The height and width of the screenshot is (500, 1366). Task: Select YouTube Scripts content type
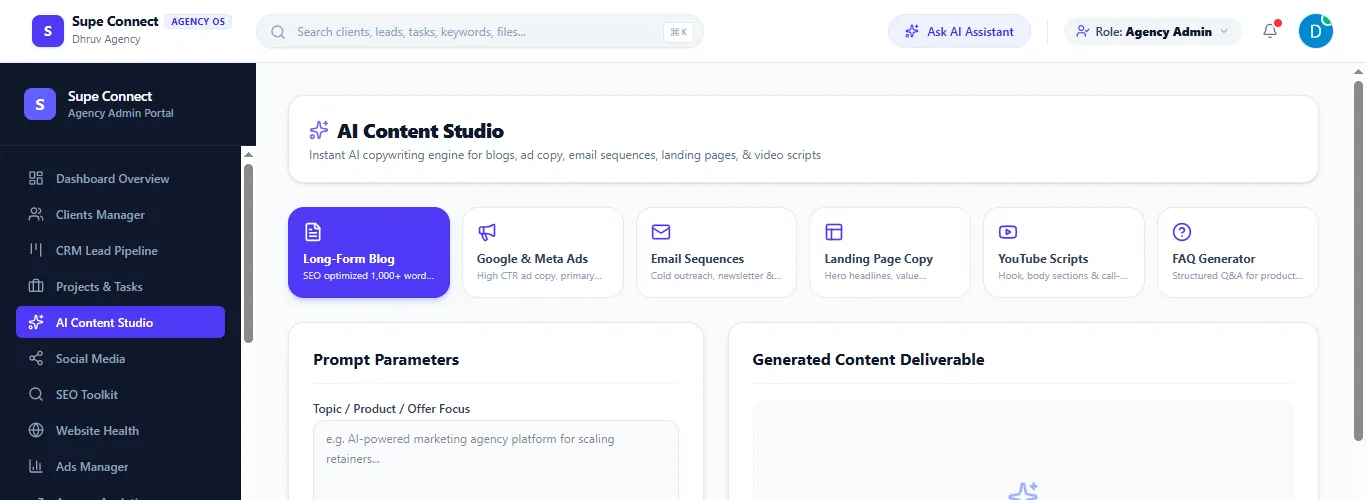1064,253
